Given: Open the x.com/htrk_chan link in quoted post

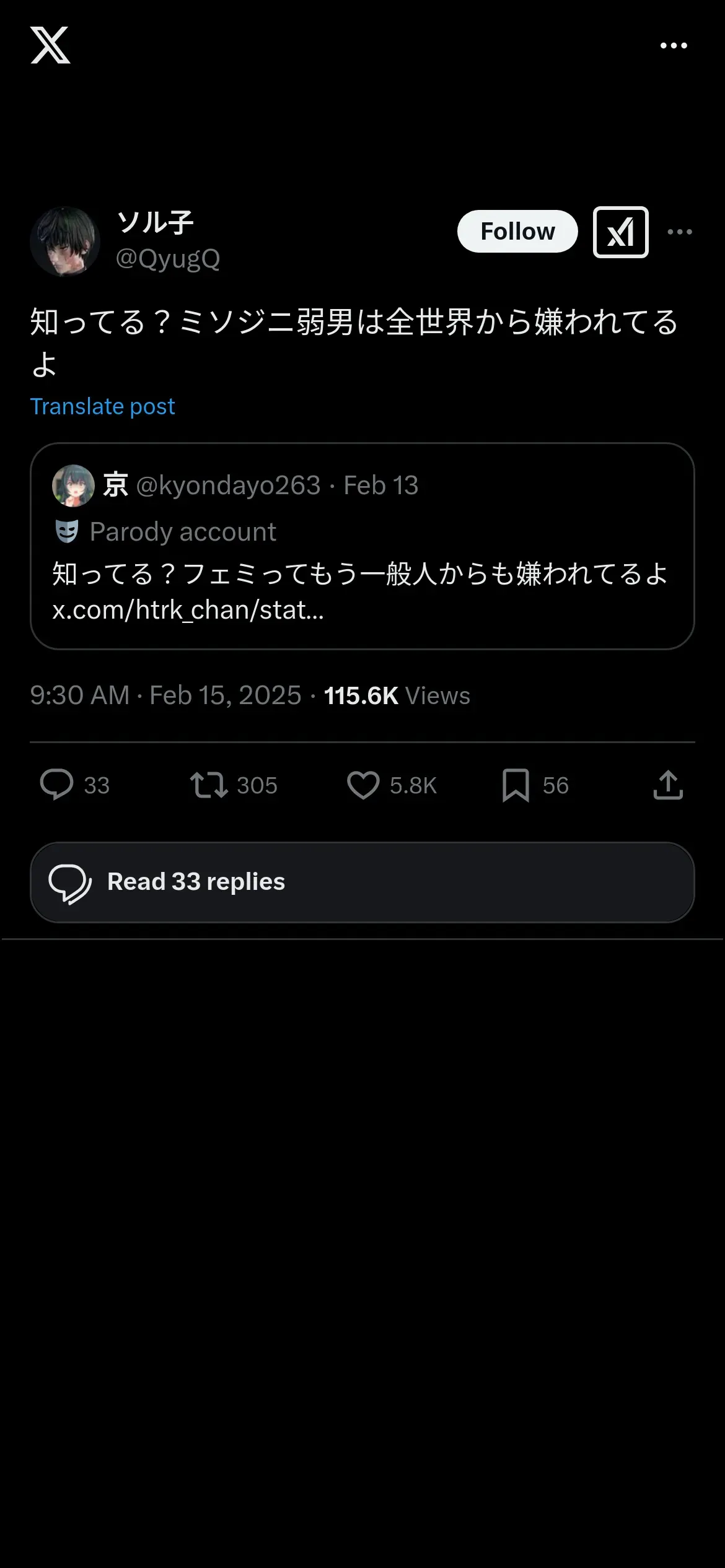Looking at the screenshot, I should click(x=188, y=610).
